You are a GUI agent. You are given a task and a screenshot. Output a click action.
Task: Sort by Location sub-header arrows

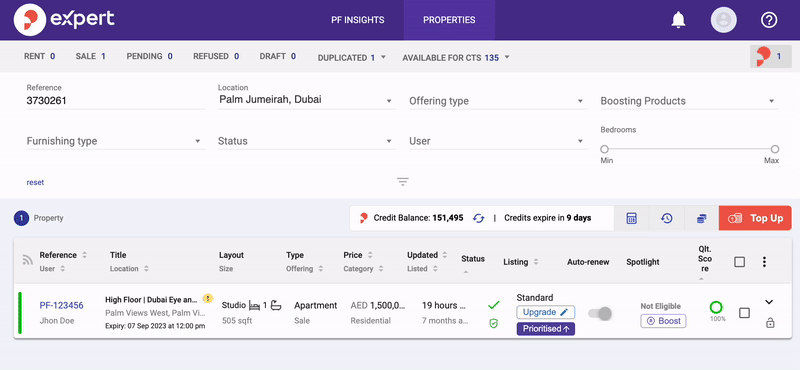(146, 268)
